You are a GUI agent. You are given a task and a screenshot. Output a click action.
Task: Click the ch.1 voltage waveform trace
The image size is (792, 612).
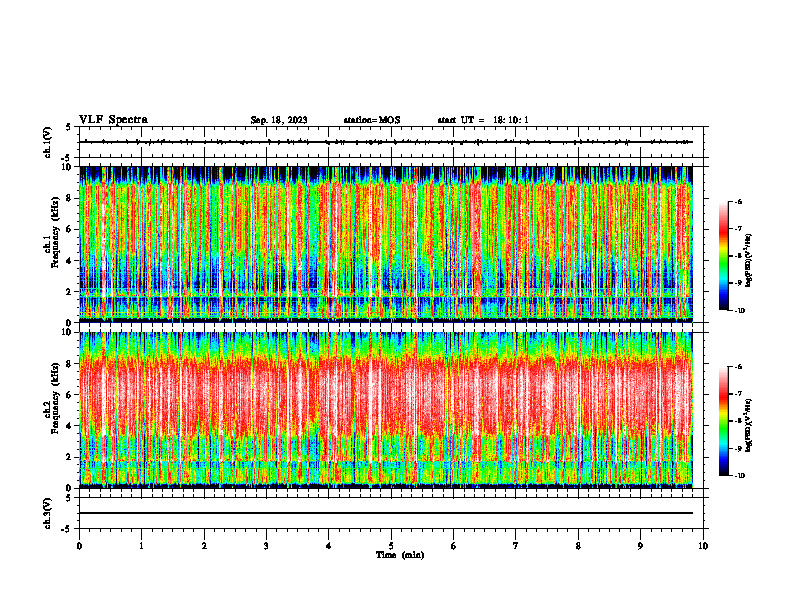386,142
